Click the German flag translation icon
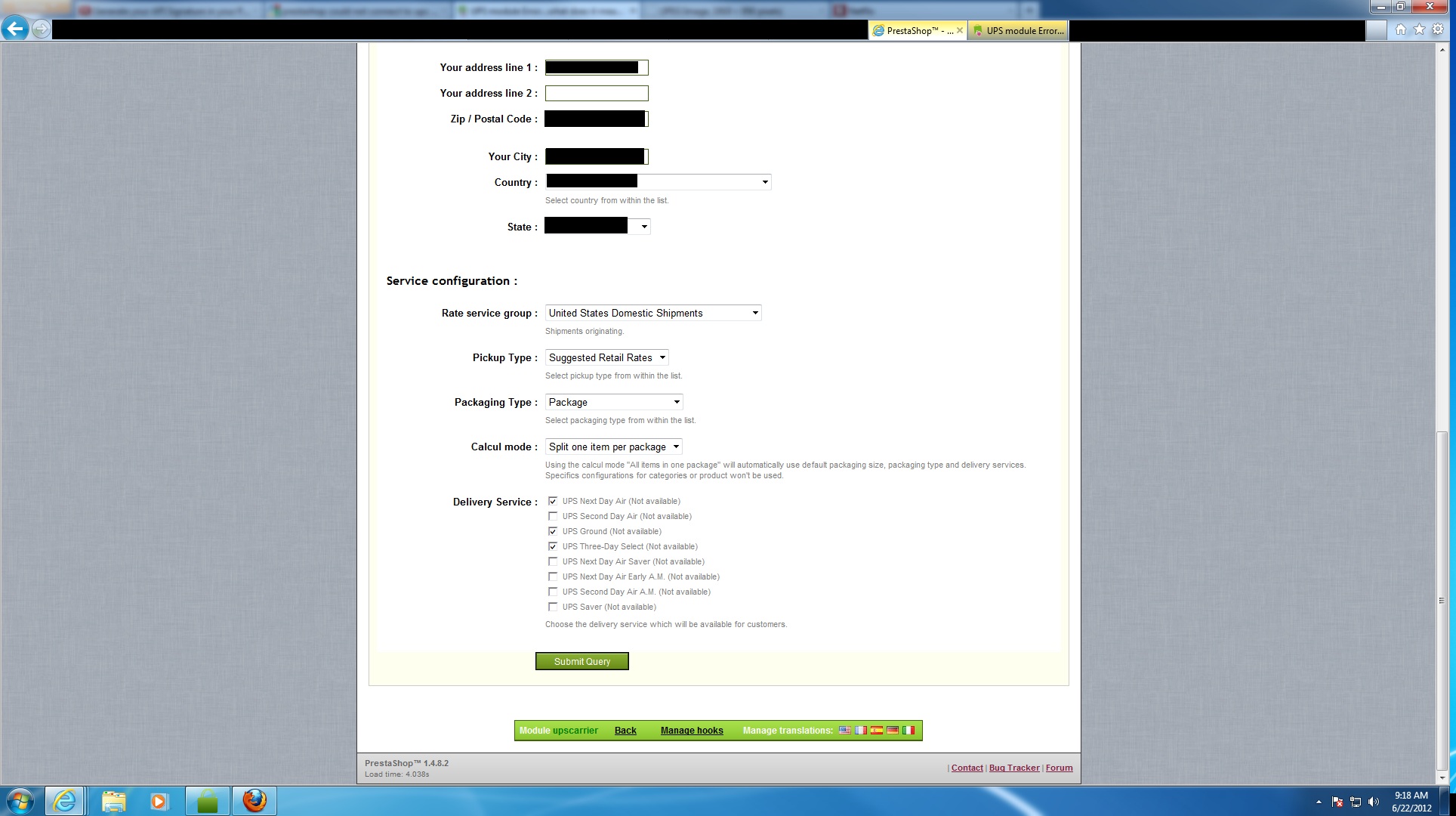The height and width of the screenshot is (816, 1456). click(x=893, y=731)
